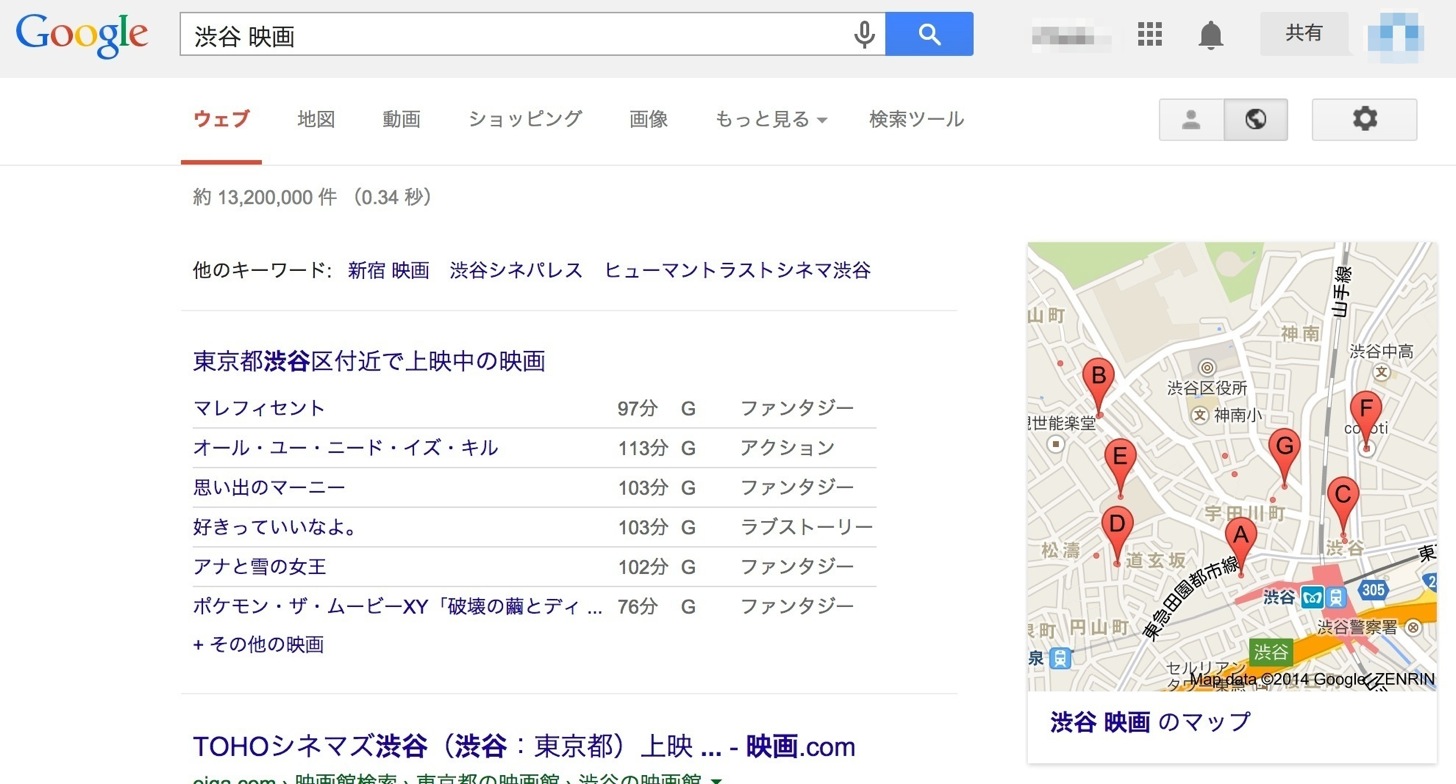Click the blurred account name
Image resolution: width=1456 pixels, height=784 pixels.
click(x=1071, y=36)
